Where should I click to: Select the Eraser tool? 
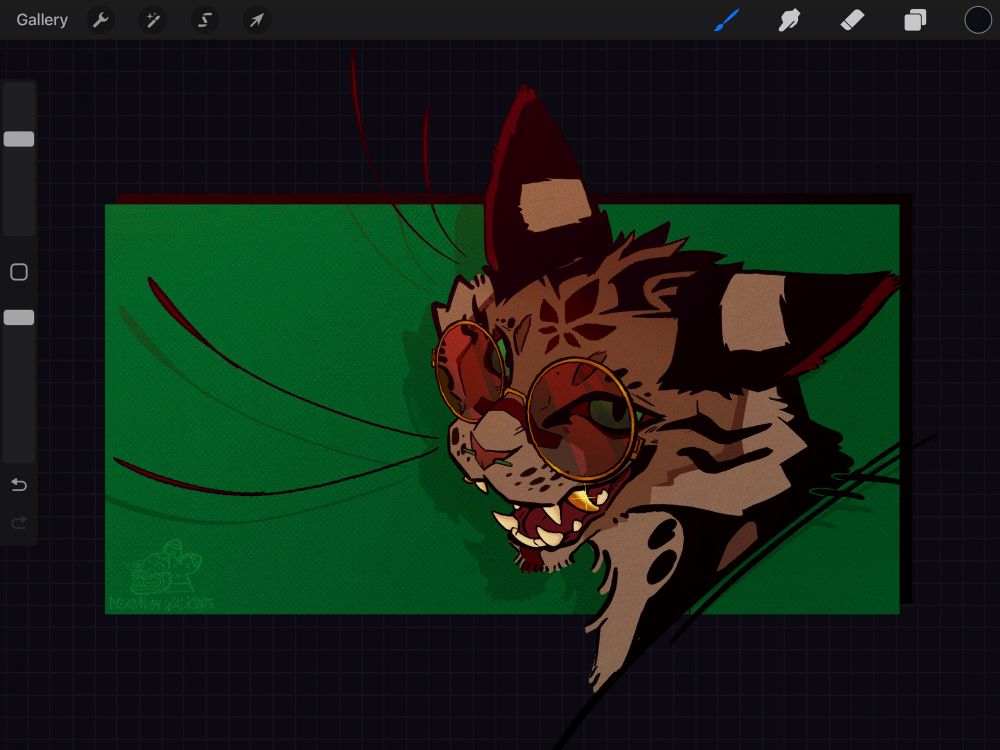click(x=852, y=20)
